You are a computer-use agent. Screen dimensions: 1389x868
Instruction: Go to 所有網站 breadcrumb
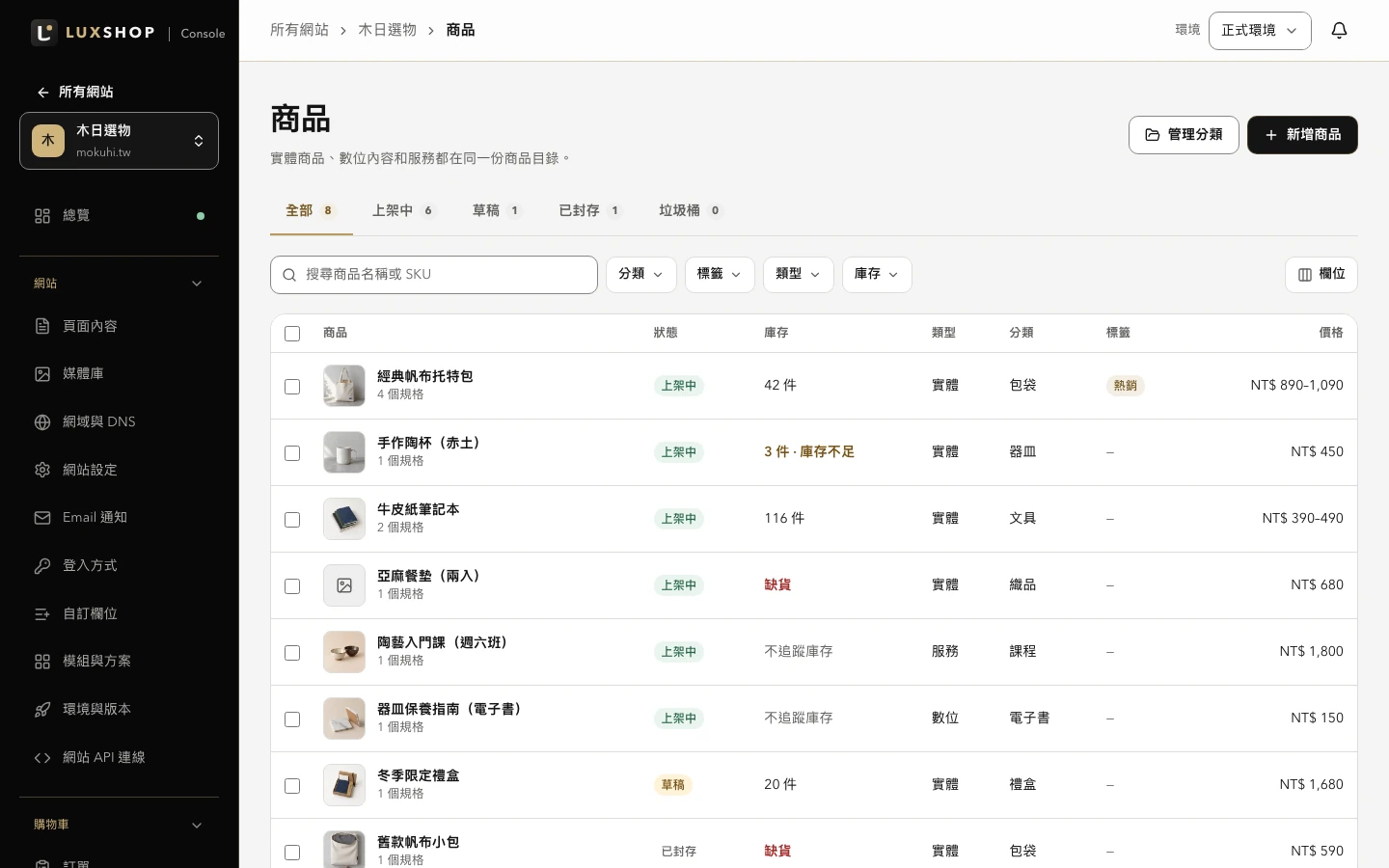(299, 31)
